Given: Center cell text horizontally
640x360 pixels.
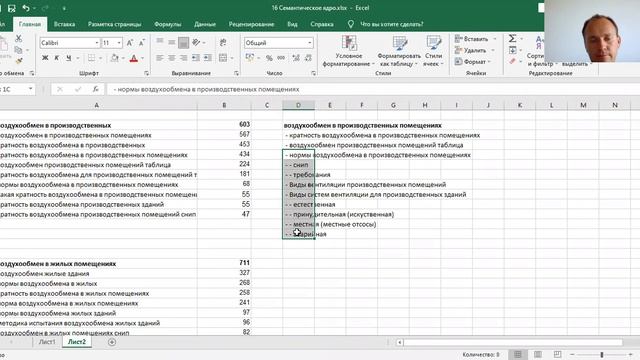Looking at the screenshot, I should click(x=171, y=58).
